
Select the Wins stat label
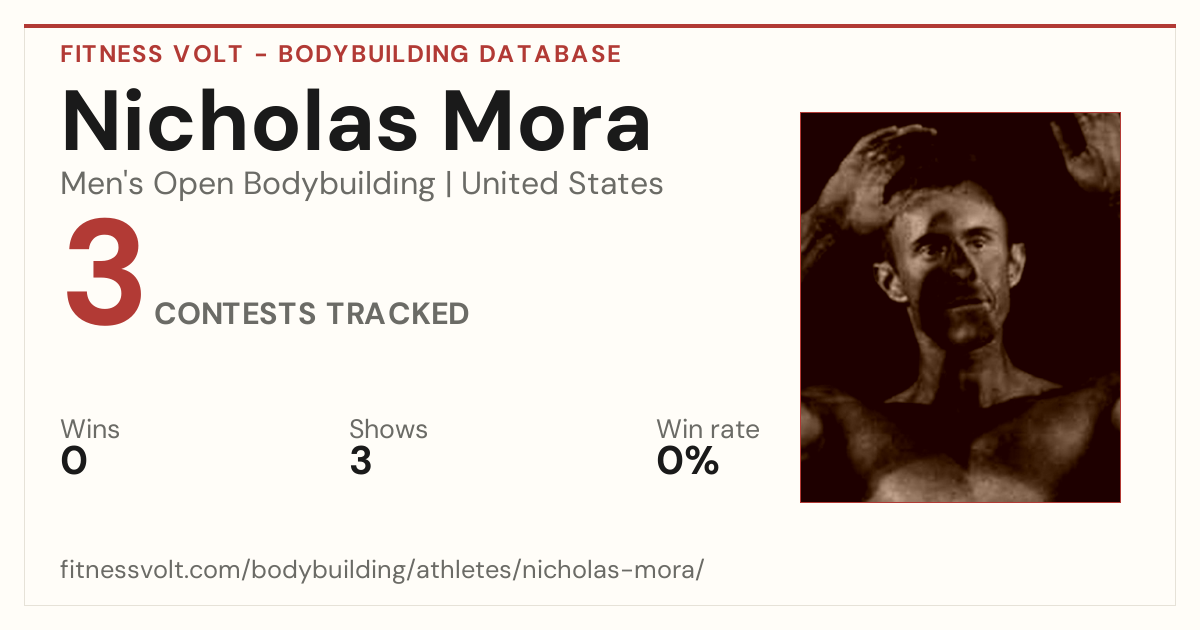point(90,429)
